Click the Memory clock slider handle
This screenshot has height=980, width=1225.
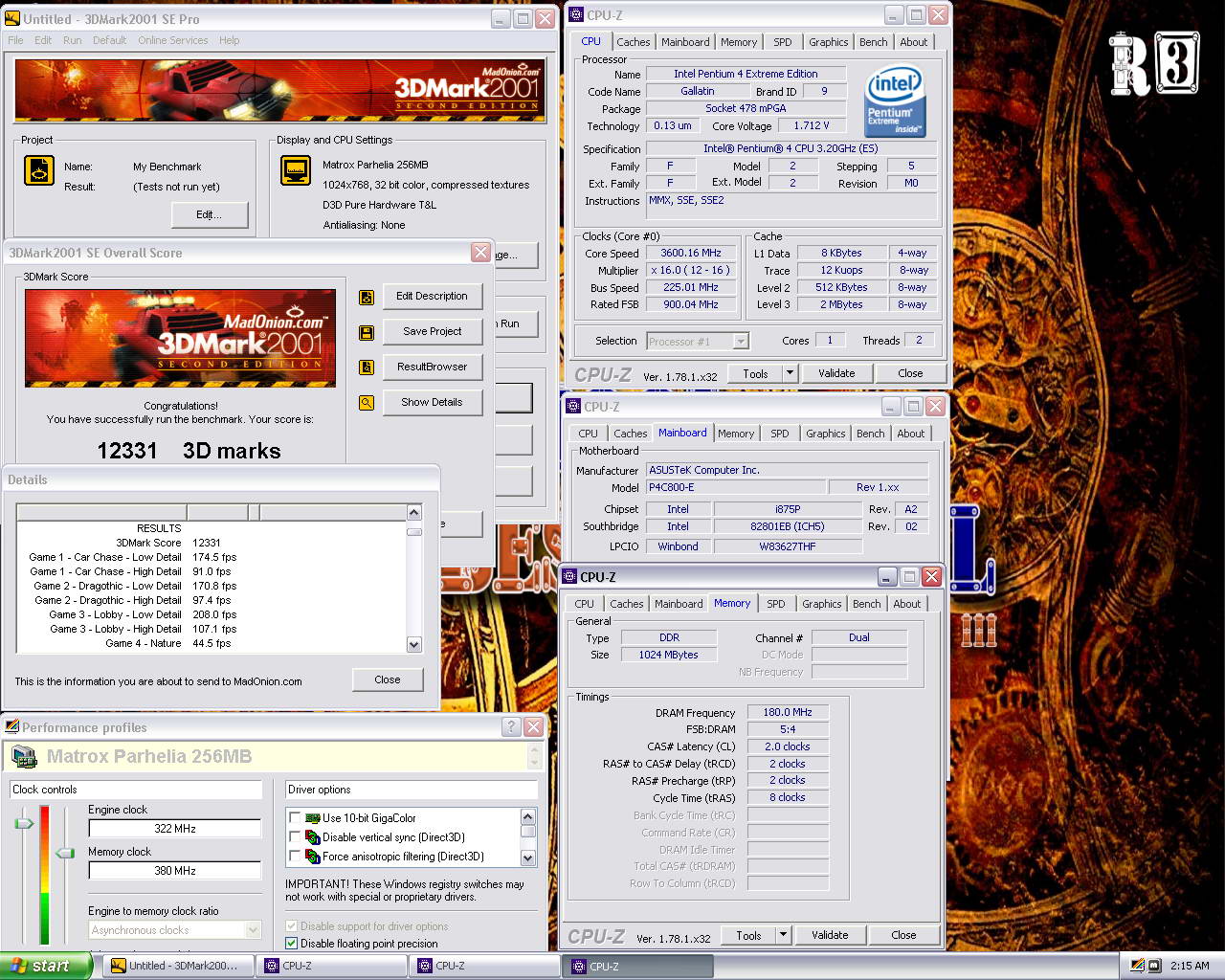[65, 853]
